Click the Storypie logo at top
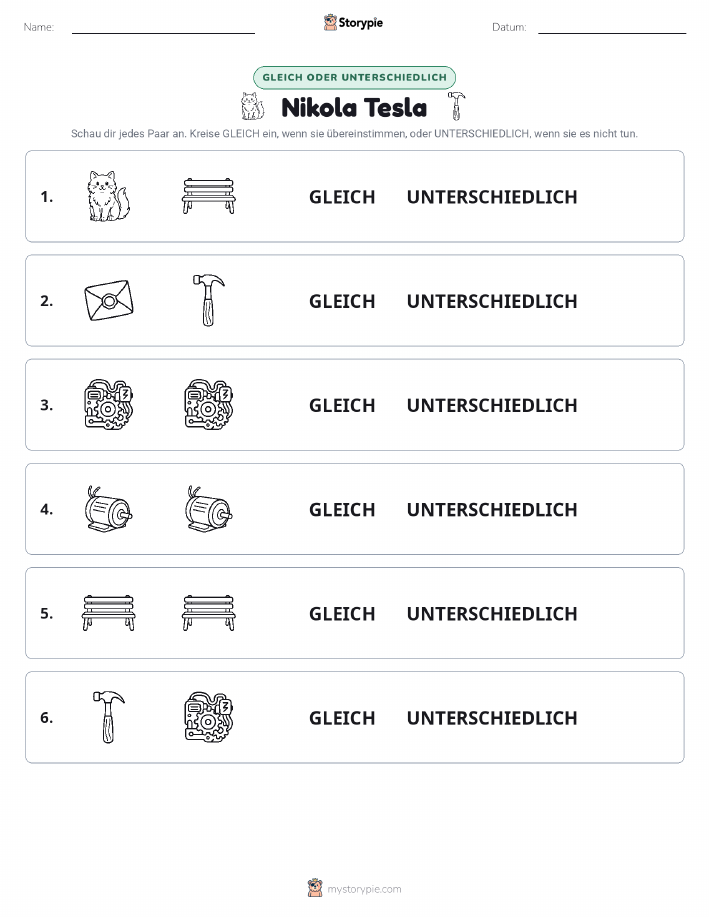This screenshot has height=917, width=709. coord(353,23)
